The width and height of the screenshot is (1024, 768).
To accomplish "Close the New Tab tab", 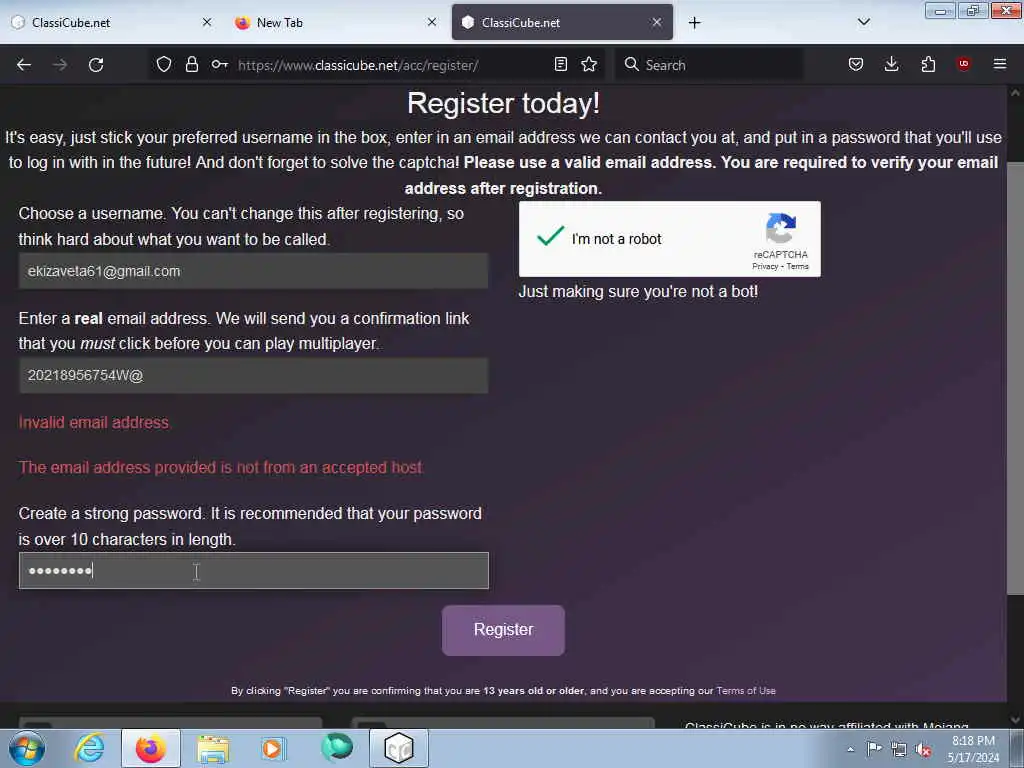I will [x=432, y=22].
